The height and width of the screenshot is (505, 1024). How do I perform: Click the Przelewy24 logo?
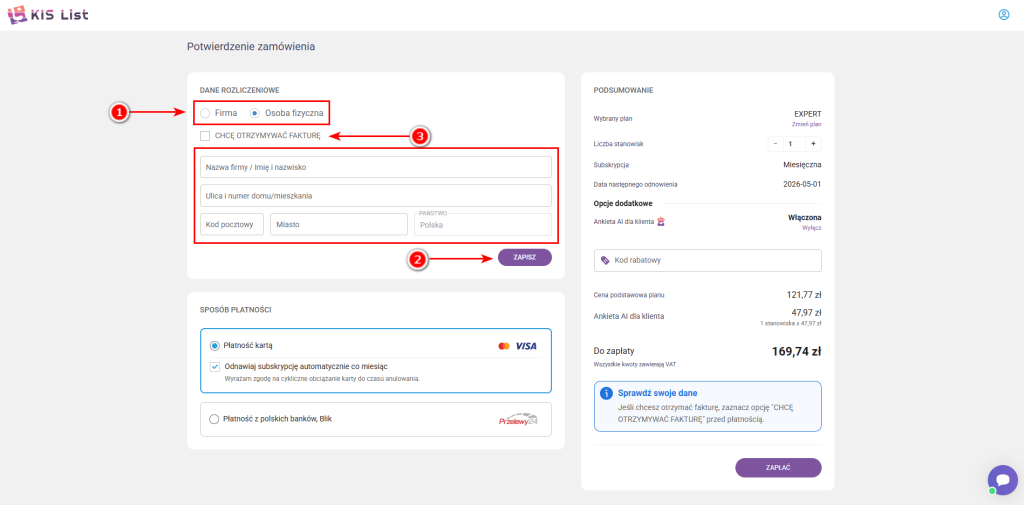[x=518, y=420]
